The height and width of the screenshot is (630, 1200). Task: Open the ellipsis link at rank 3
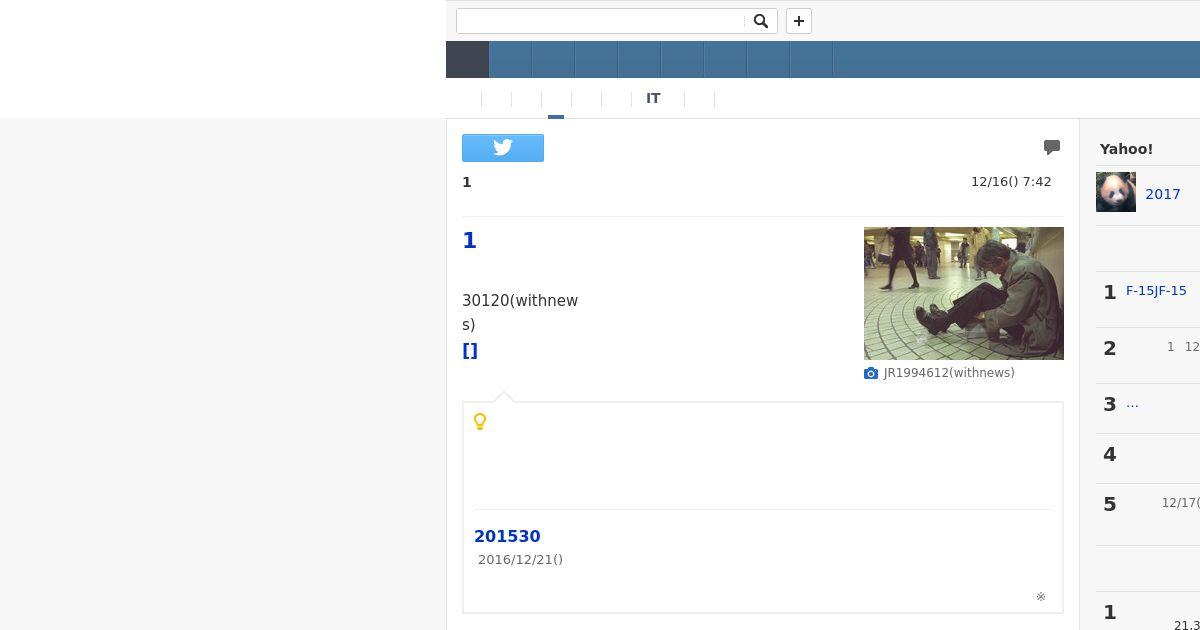[x=1132, y=404]
